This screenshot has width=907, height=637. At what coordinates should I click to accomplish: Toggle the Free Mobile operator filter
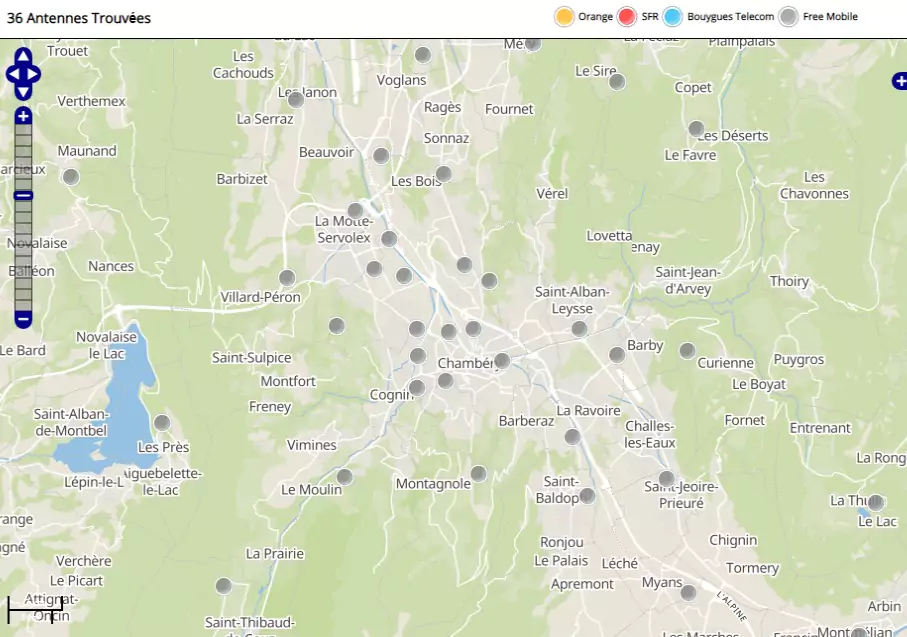click(x=788, y=17)
